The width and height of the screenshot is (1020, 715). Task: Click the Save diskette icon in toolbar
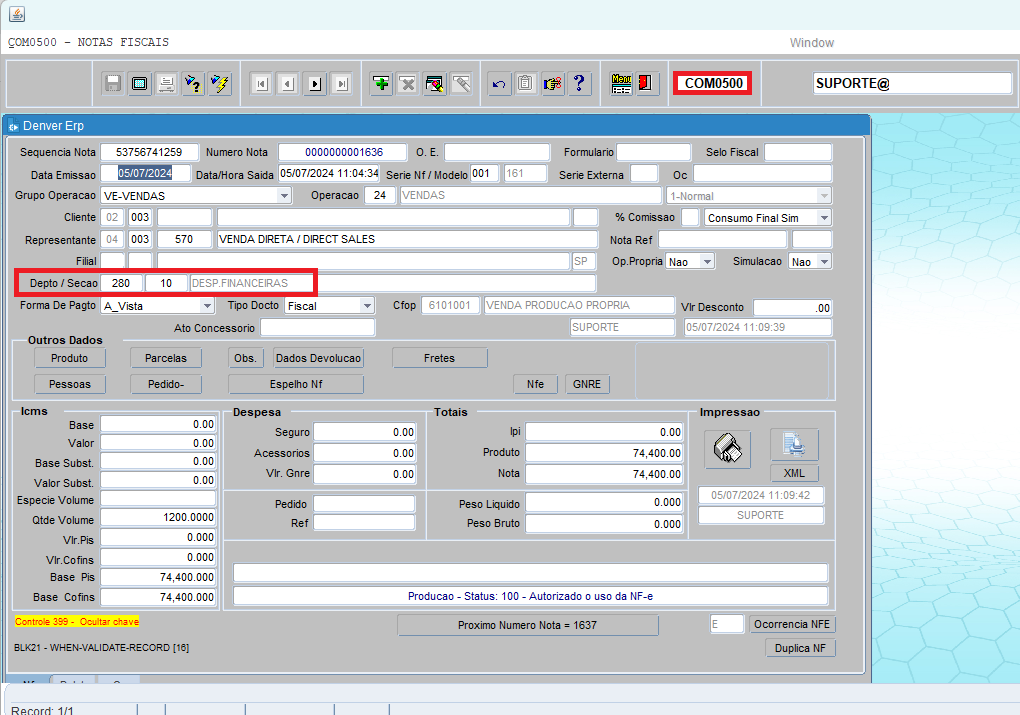pos(113,84)
